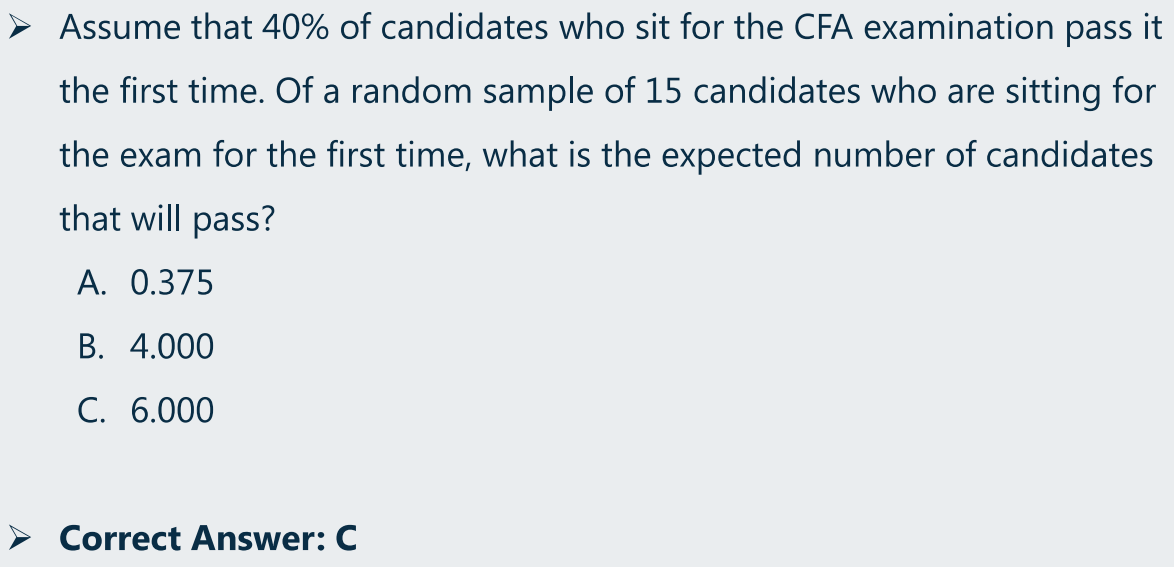Click the bold 'Correct Answer: C' text

coord(208,538)
